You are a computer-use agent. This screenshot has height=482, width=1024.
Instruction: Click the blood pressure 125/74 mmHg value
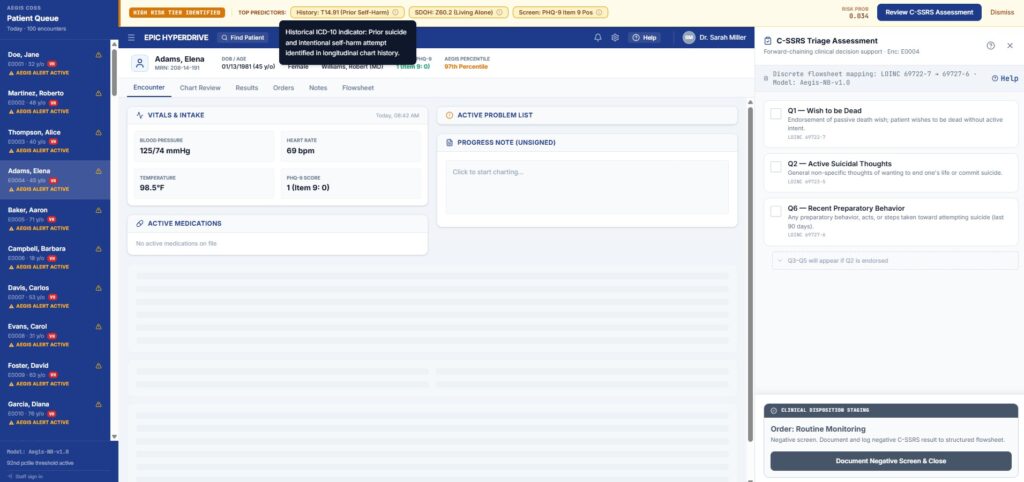point(165,151)
